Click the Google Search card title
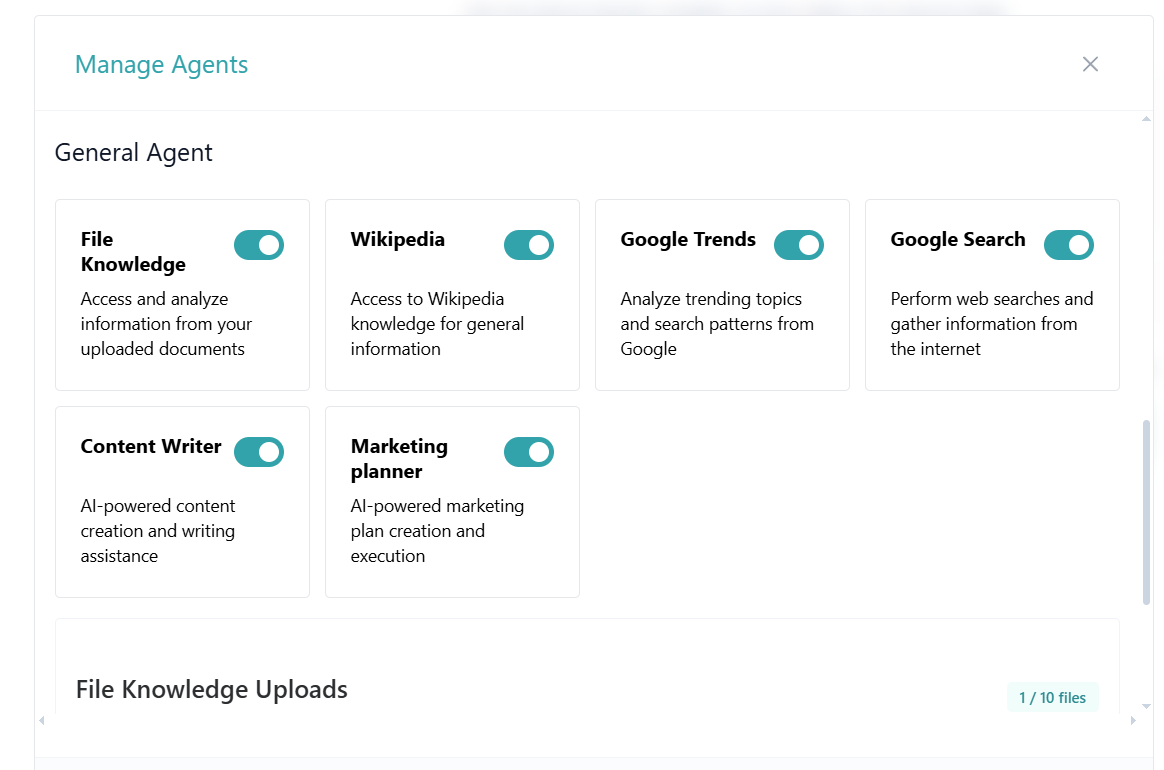Screen dimensions: 1164x770 tap(958, 240)
